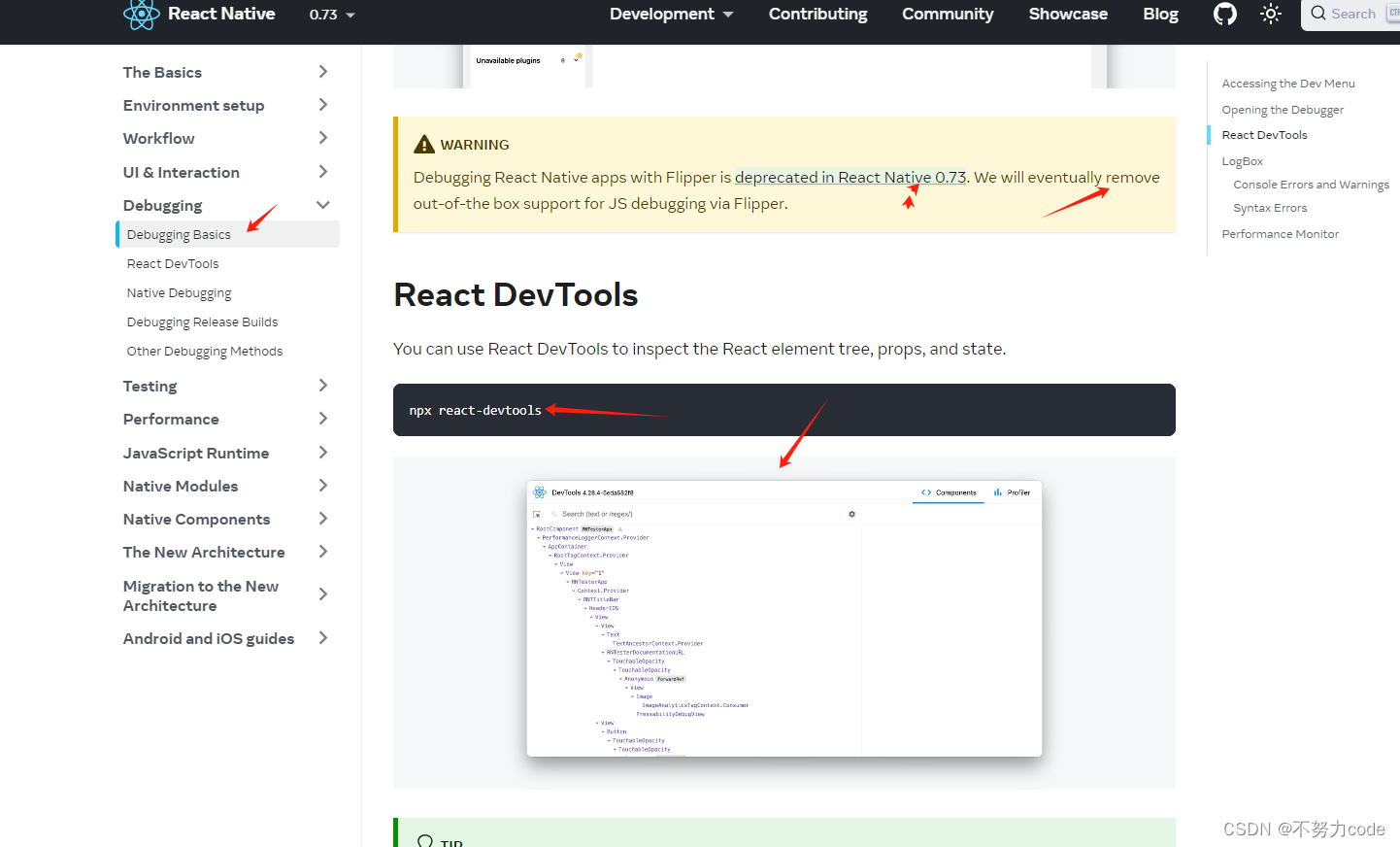The width and height of the screenshot is (1400, 847).
Task: Click the warning triangle icon
Action: (424, 144)
